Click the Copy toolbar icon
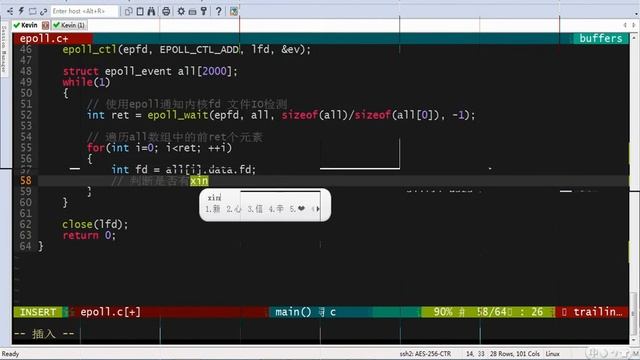 pyautogui.click(x=129, y=11)
